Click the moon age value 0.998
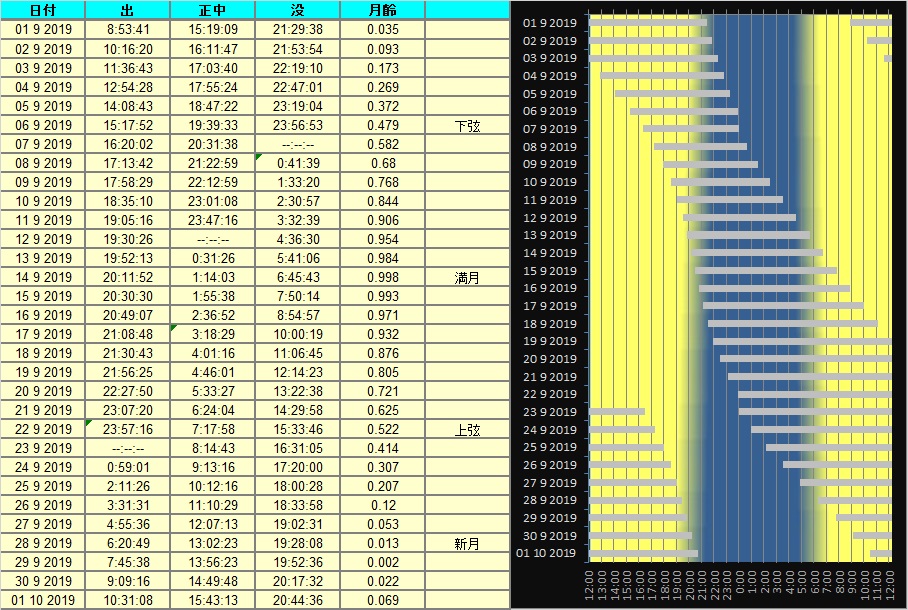This screenshot has height=610, width=908. [x=382, y=277]
